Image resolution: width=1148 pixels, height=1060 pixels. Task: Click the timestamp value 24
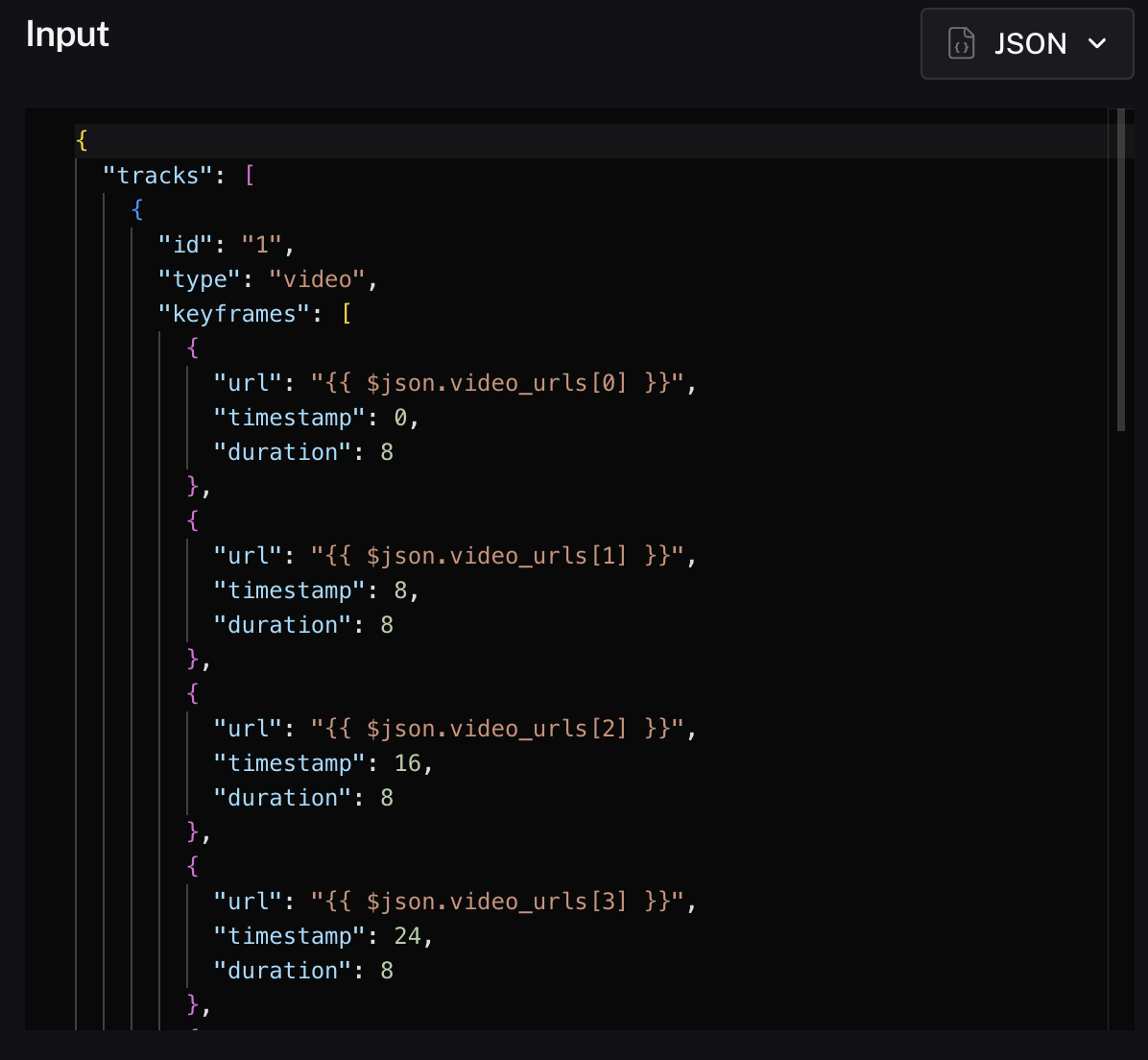click(407, 936)
